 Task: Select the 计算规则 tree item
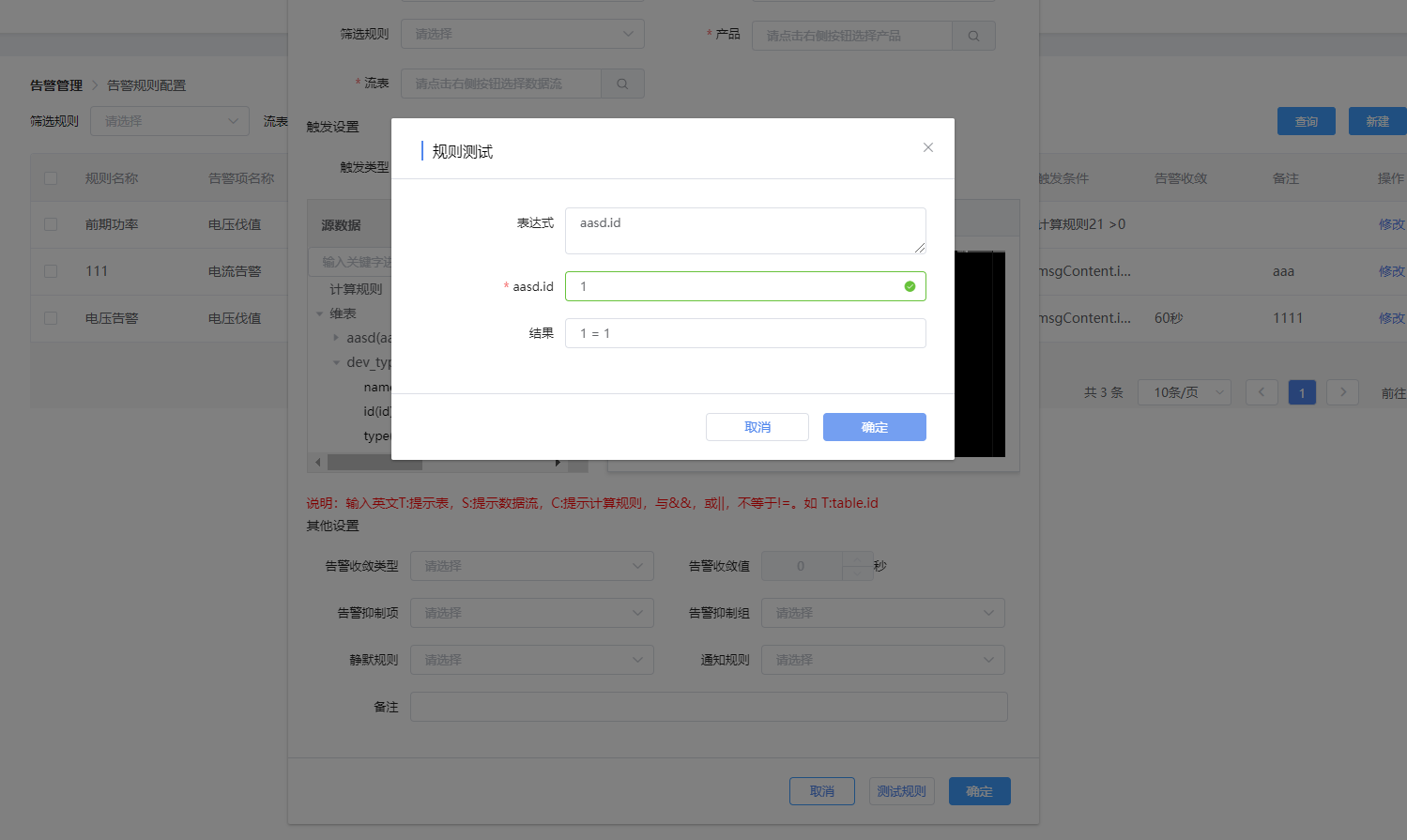tap(356, 289)
